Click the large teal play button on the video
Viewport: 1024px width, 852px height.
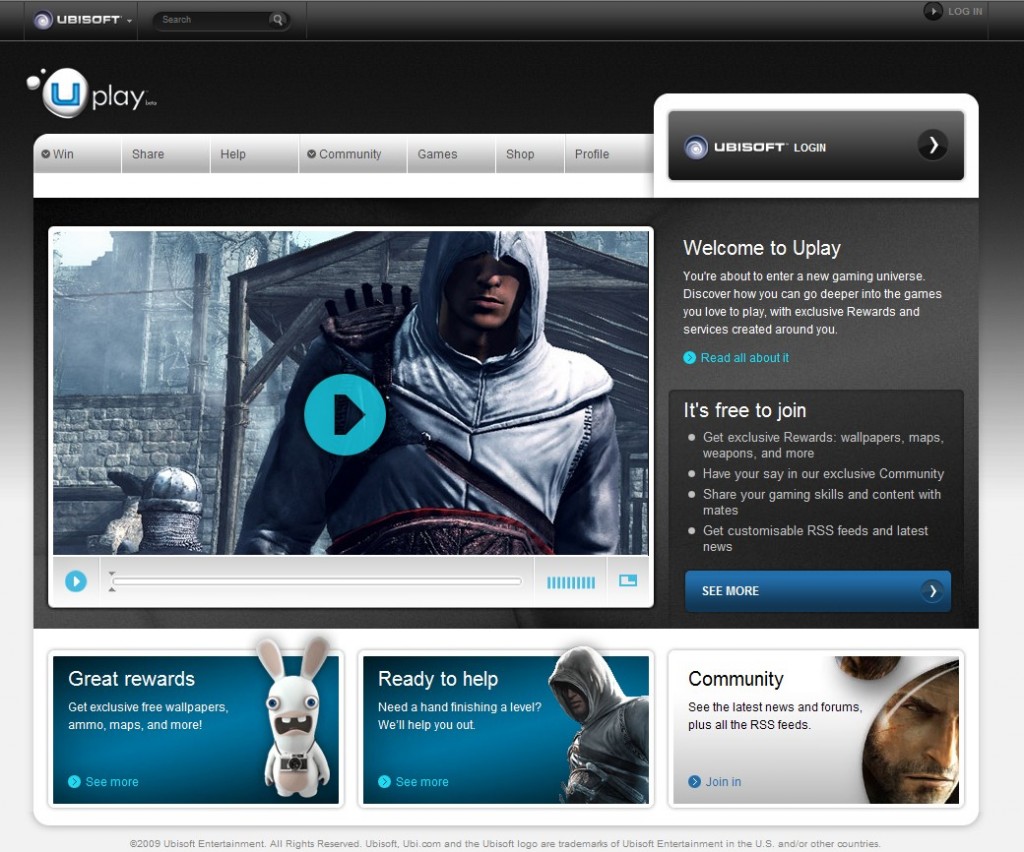pyautogui.click(x=345, y=413)
